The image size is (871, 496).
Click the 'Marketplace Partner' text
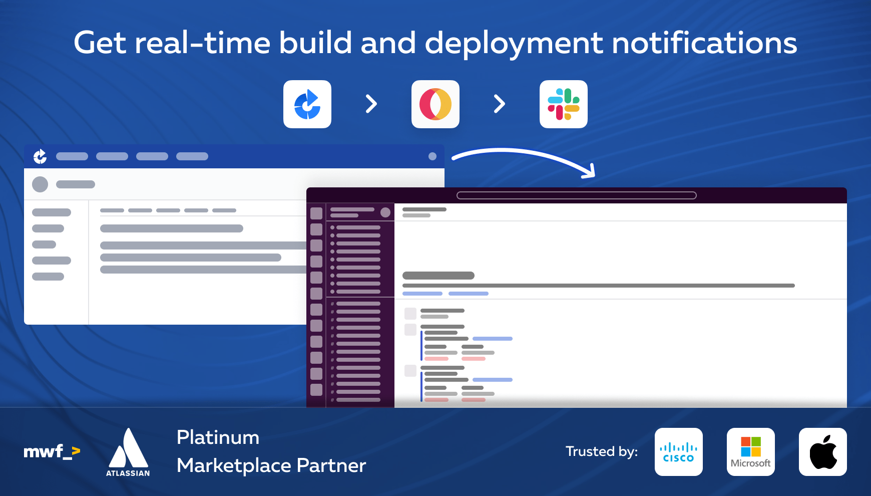click(x=271, y=465)
